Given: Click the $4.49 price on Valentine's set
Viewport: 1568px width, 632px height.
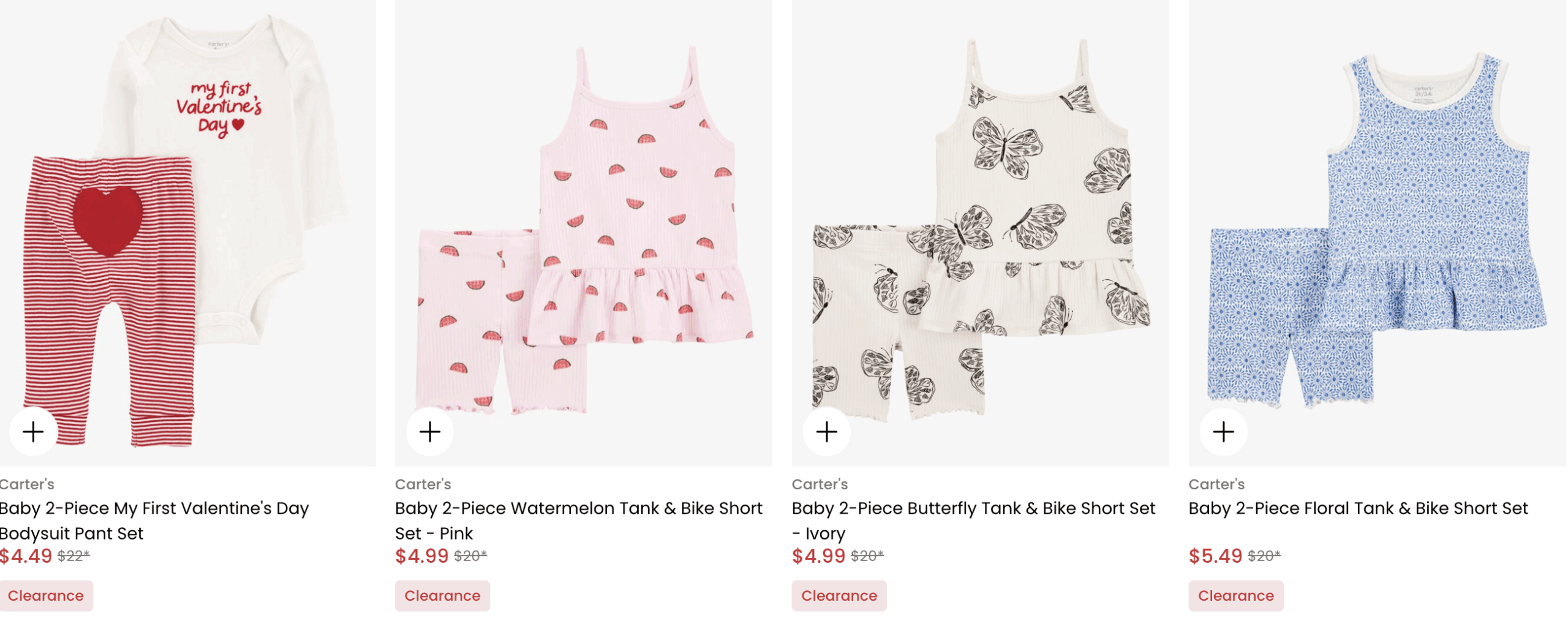Looking at the screenshot, I should click(x=26, y=557).
